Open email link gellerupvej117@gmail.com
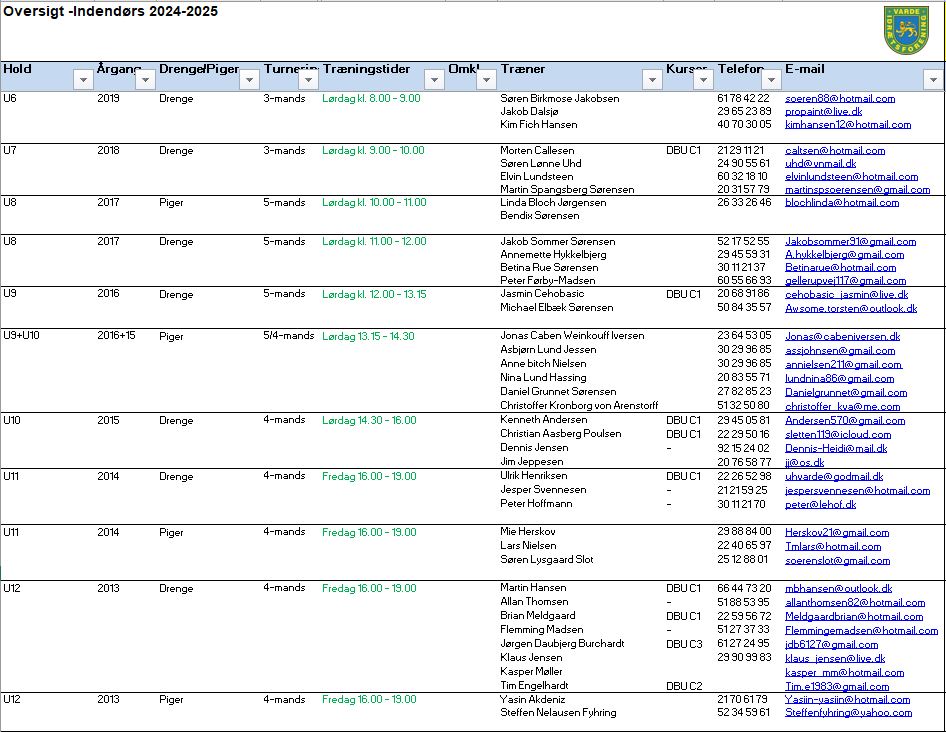 [x=845, y=281]
